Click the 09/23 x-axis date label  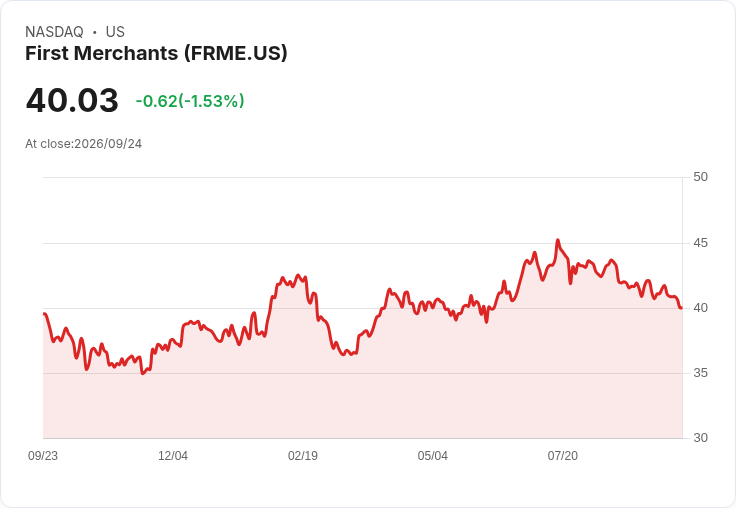click(x=43, y=456)
